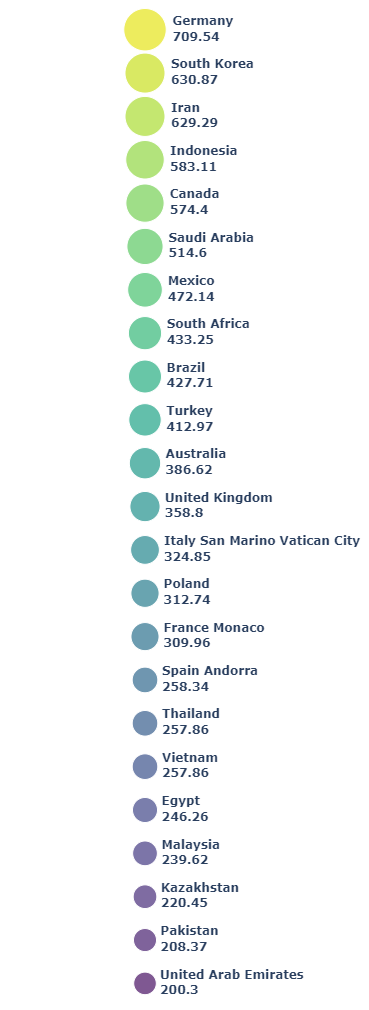The width and height of the screenshot is (369, 1010).
Task: Click the Canada bubble
Action: pyautogui.click(x=145, y=203)
